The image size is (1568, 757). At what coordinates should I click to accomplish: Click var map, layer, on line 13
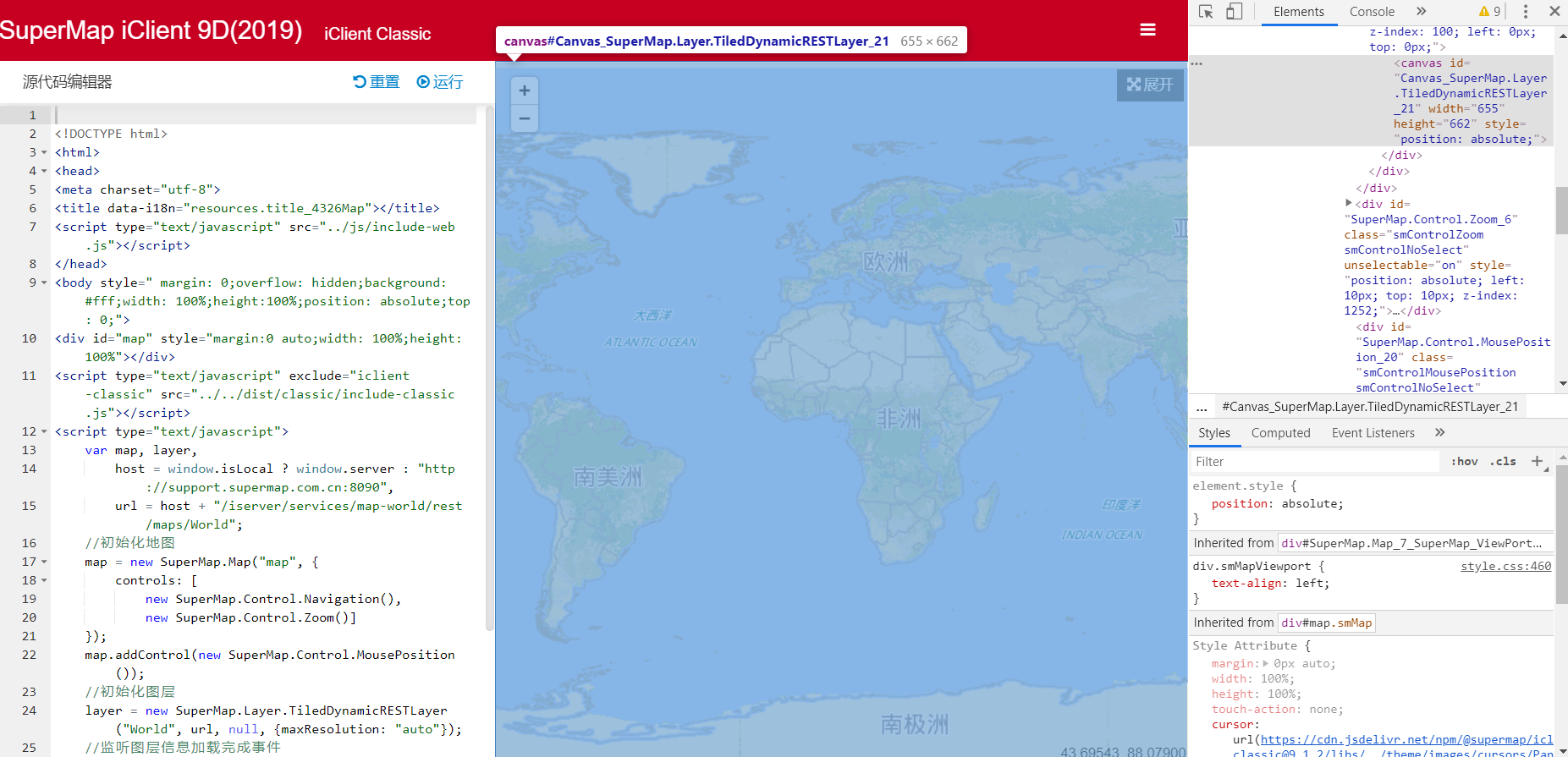pyautogui.click(x=140, y=451)
